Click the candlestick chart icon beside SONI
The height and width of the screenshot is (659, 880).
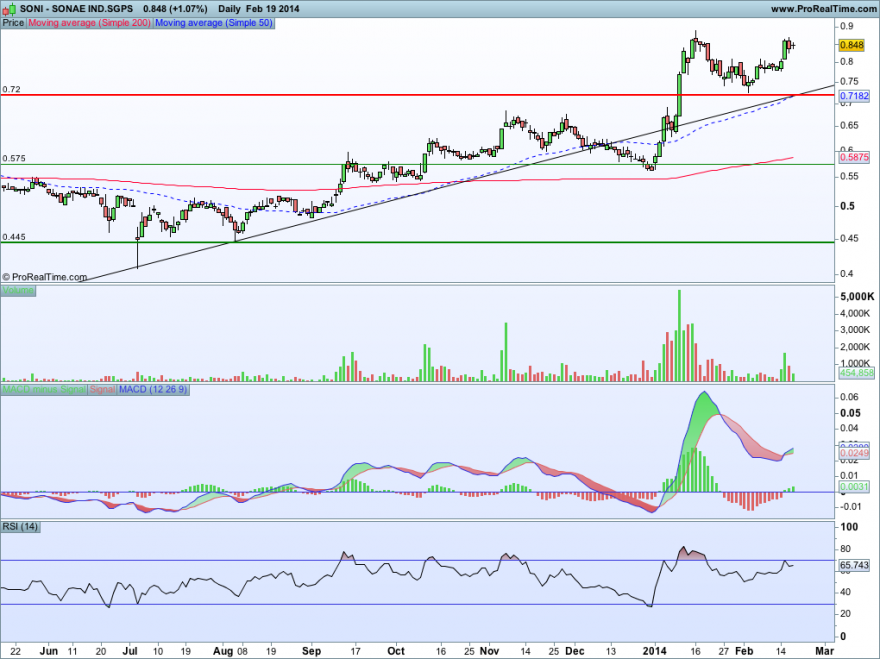[10, 8]
